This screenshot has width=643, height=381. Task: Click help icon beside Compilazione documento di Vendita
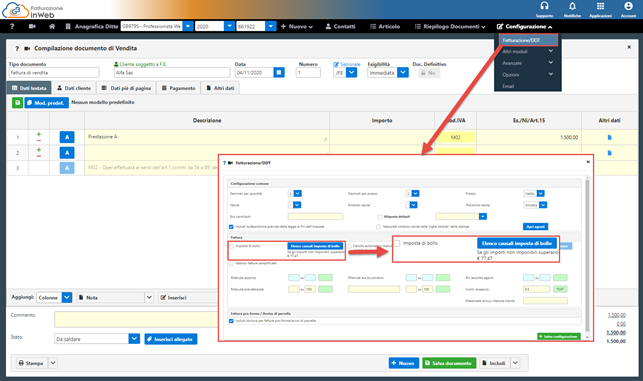(x=17, y=48)
